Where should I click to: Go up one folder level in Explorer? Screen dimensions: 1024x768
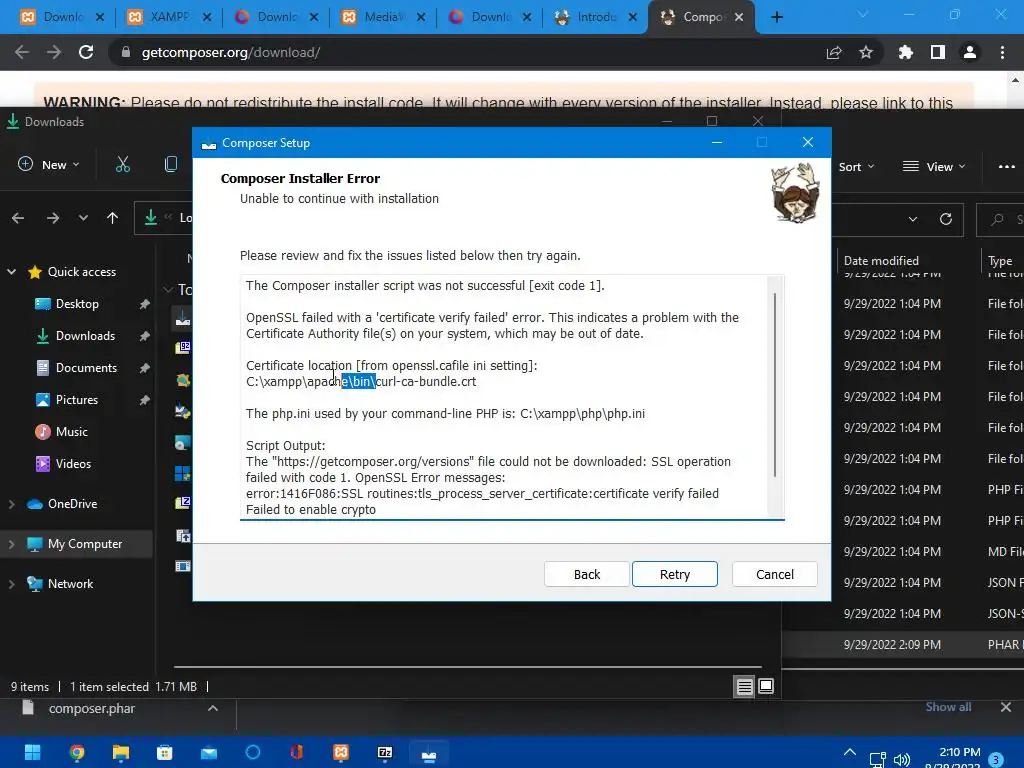[x=112, y=217]
